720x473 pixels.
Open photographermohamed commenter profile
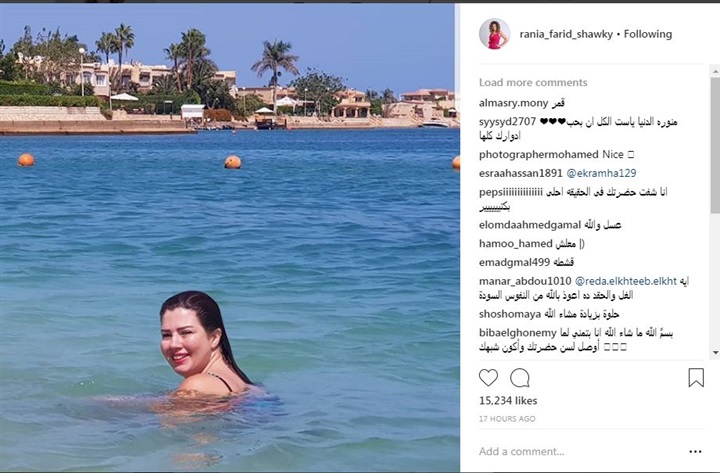tap(539, 154)
